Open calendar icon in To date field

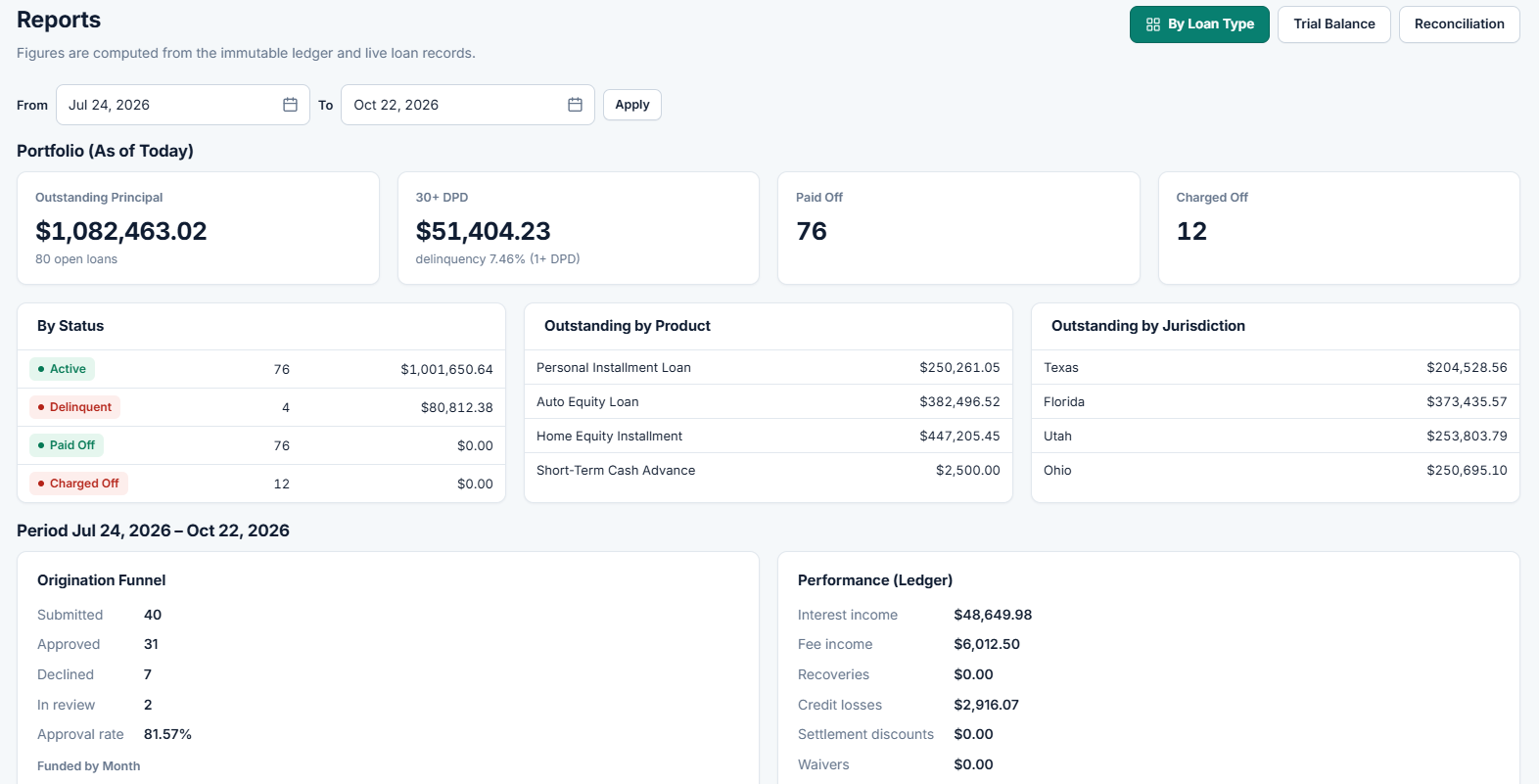click(575, 105)
